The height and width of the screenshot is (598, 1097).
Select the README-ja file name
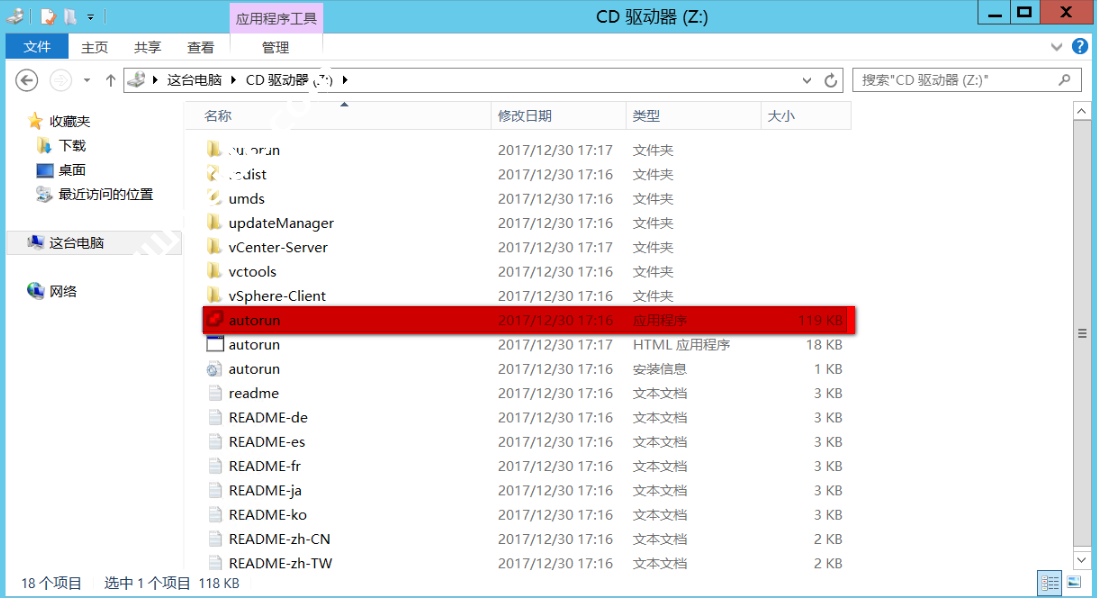click(265, 490)
